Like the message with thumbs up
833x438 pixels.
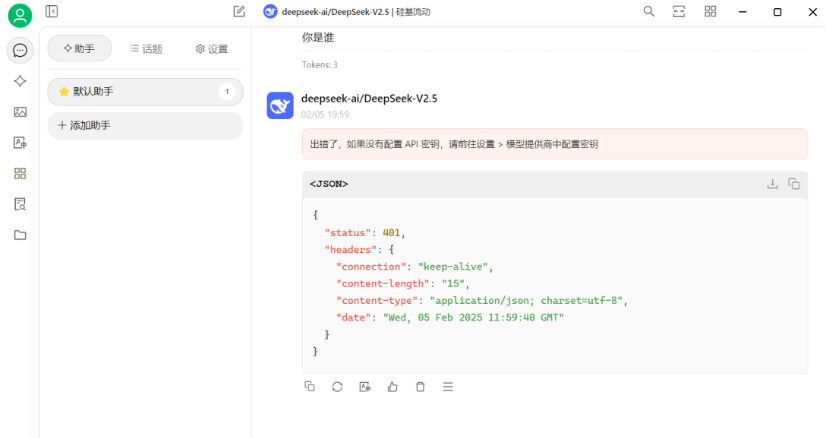(393, 387)
